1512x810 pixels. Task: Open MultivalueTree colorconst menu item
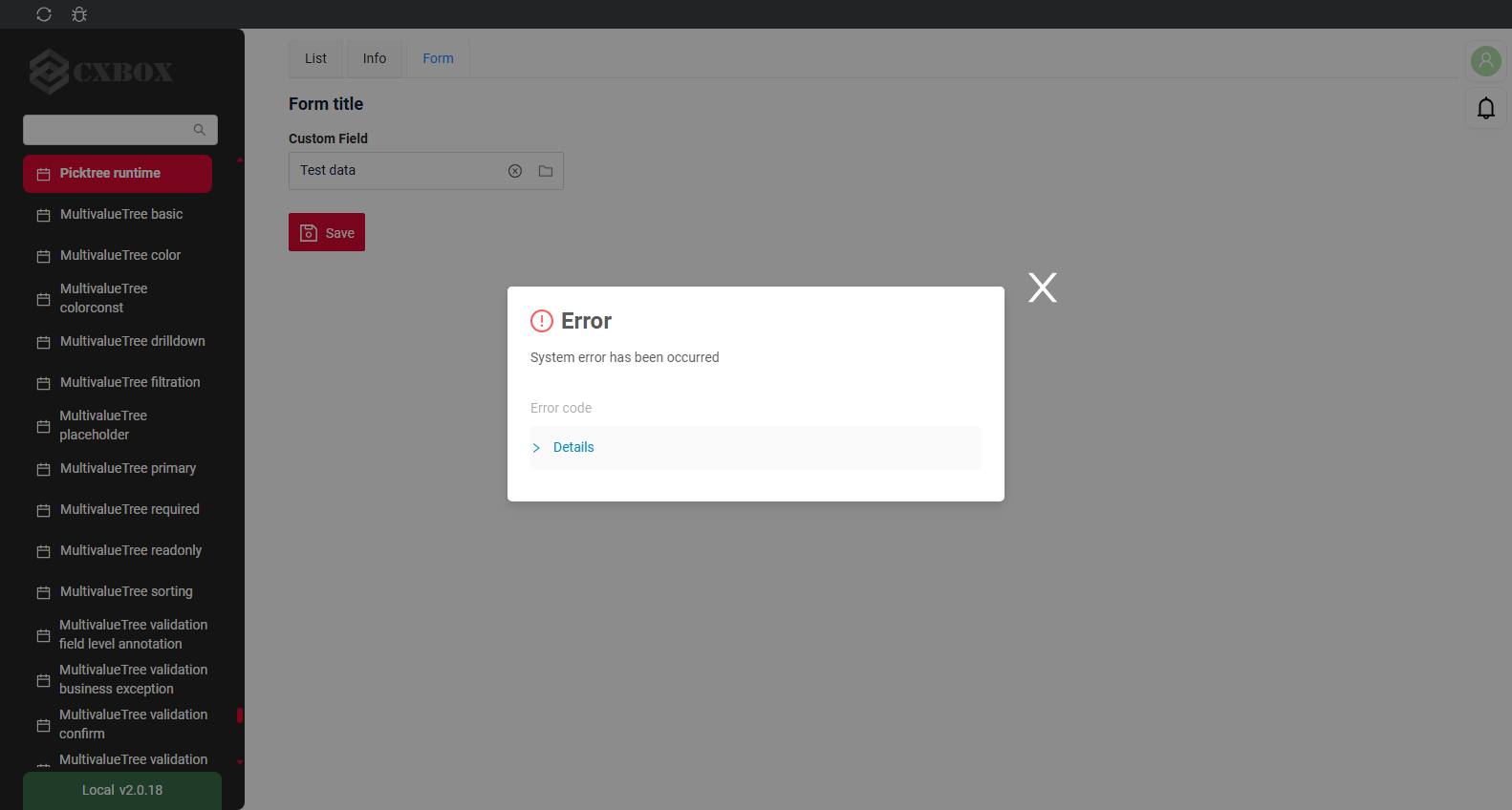[118, 298]
